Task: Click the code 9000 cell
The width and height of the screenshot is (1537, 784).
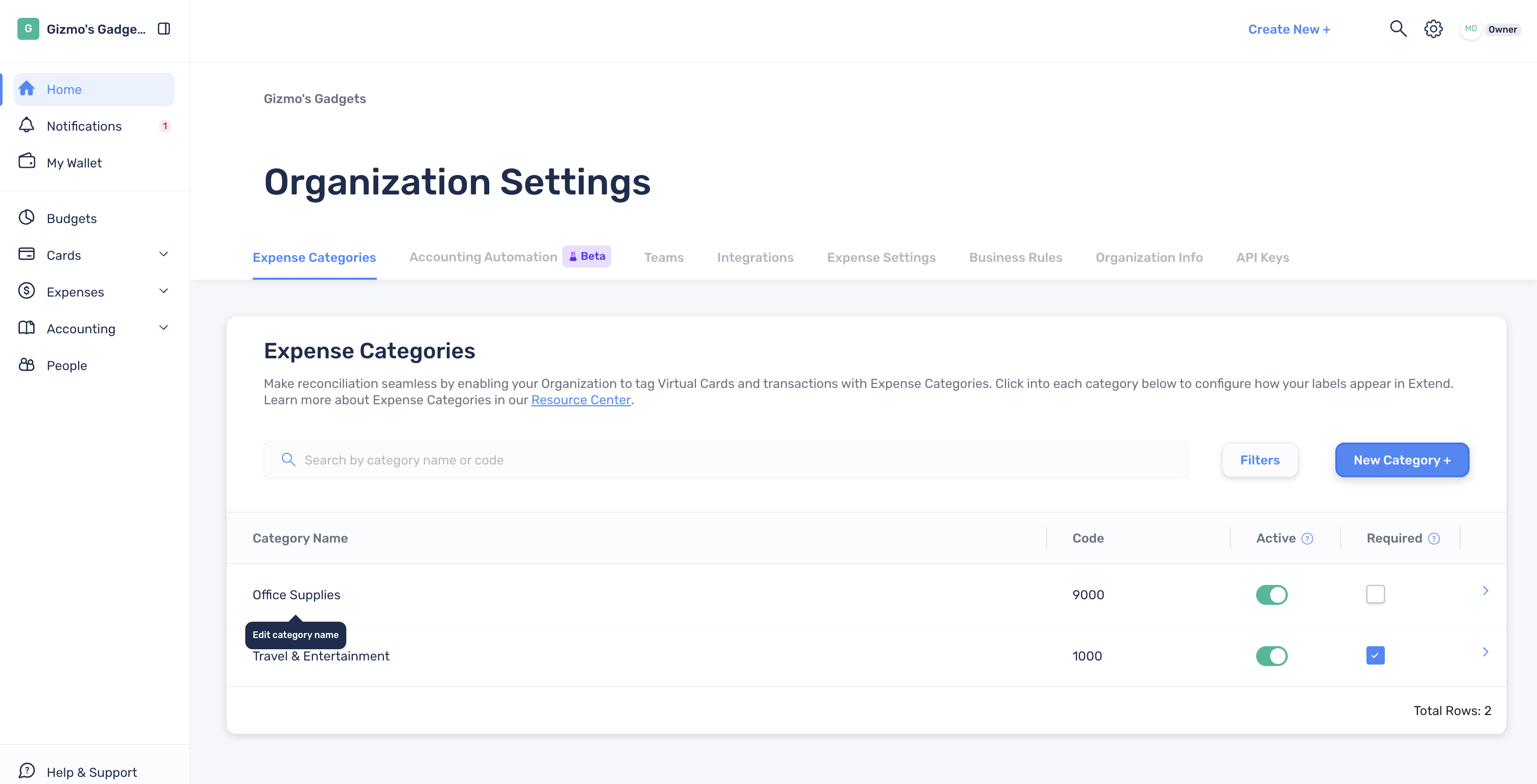Action: pyautogui.click(x=1088, y=595)
